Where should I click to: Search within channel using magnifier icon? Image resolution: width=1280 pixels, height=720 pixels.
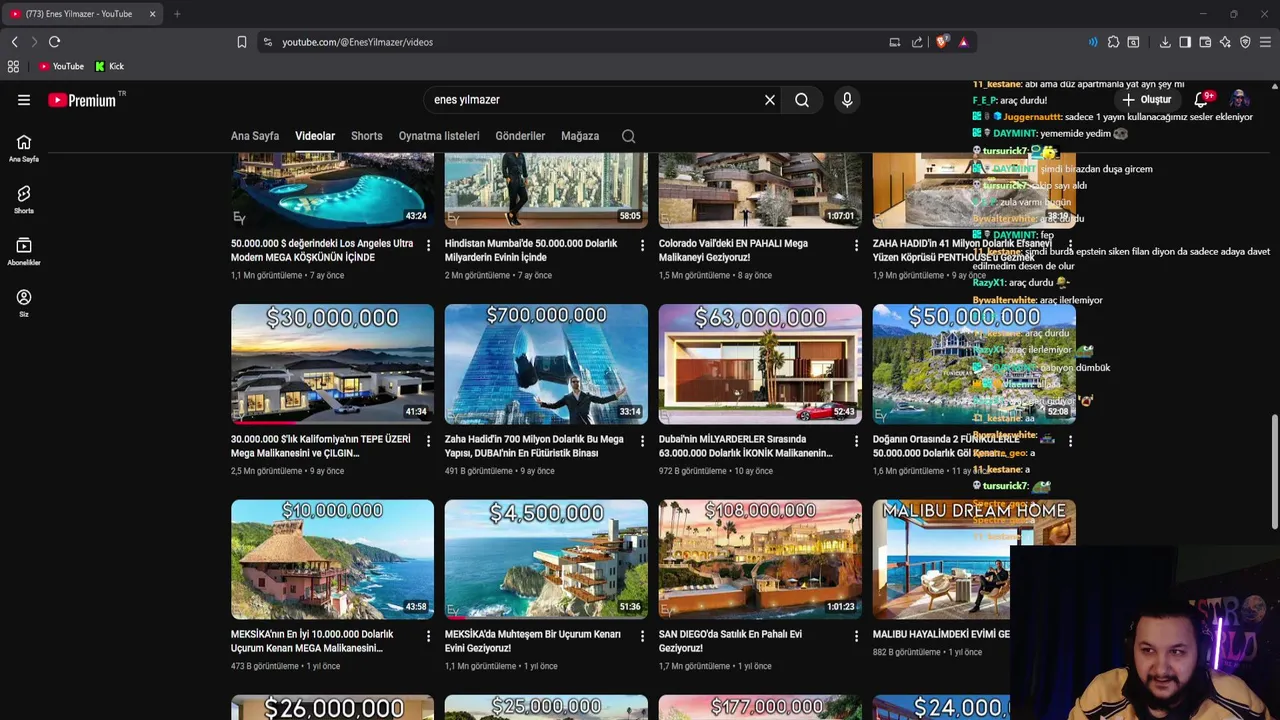coord(628,136)
